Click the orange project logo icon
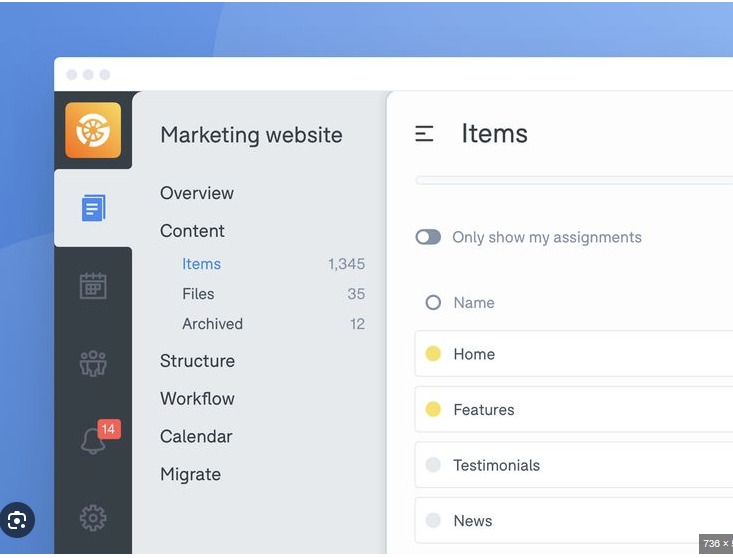Screen dimensions: 733x558 click(x=93, y=130)
